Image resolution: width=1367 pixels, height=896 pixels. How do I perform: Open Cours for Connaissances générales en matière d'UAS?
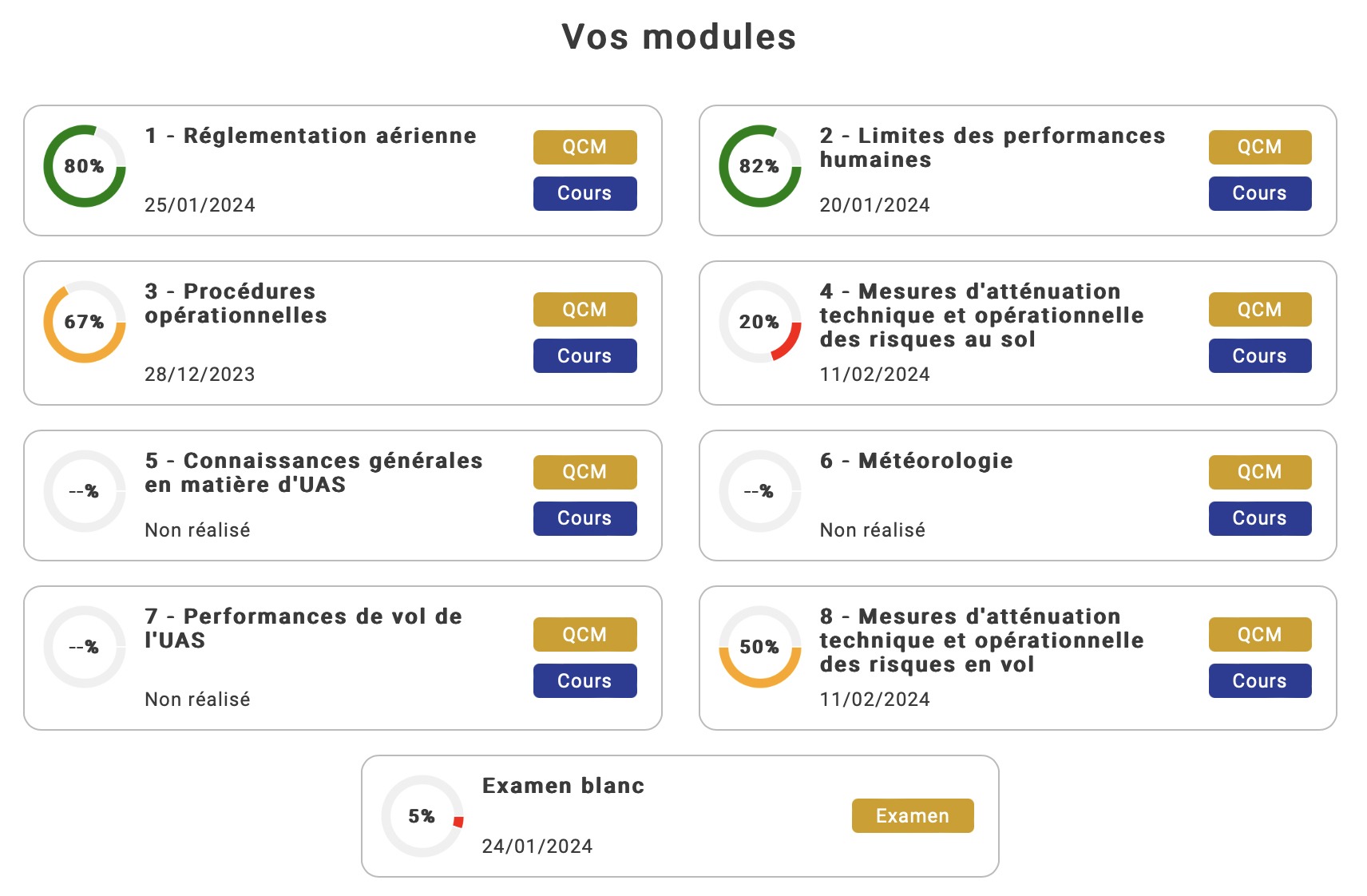coord(584,518)
